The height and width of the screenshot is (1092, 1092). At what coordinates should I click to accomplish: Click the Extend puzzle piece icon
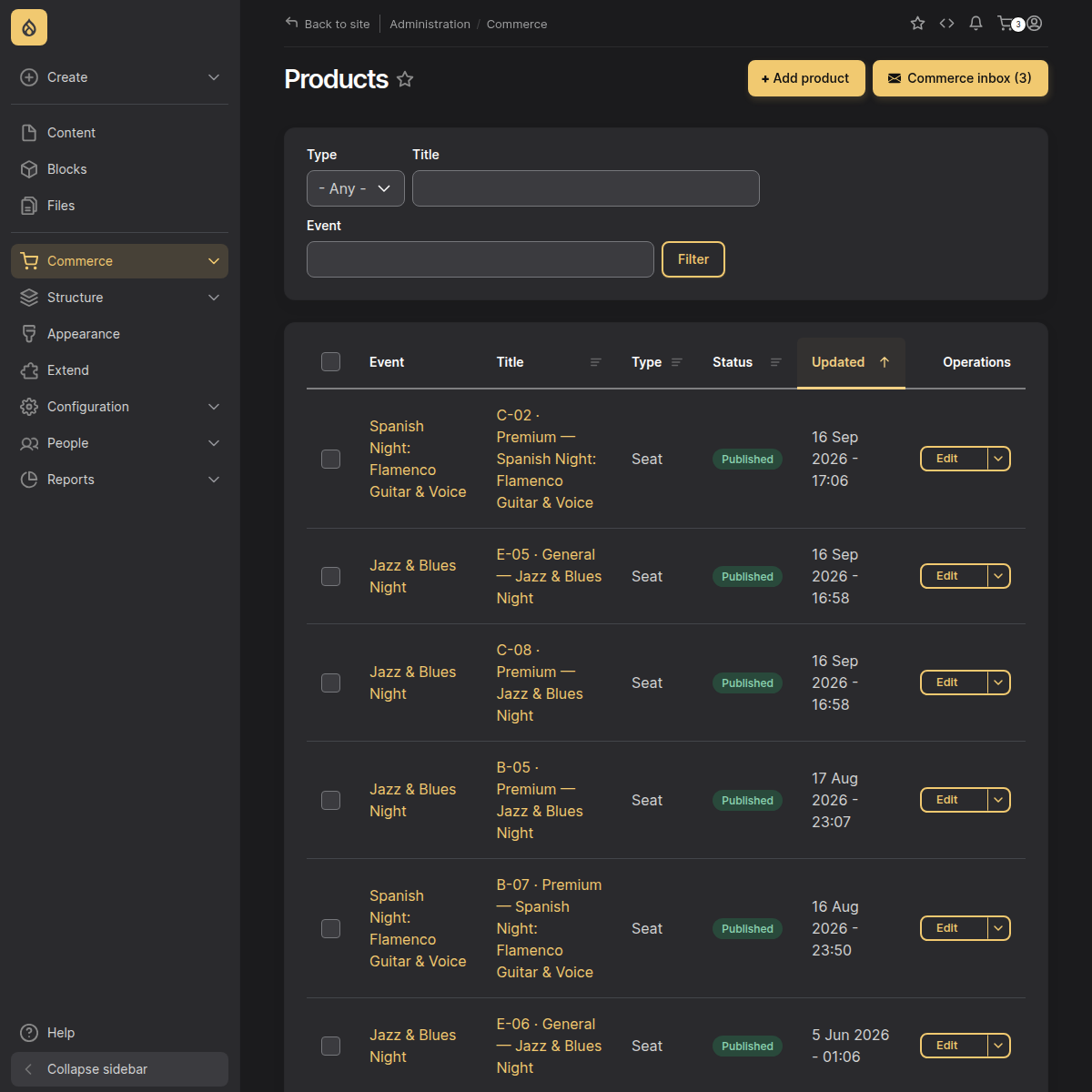[29, 370]
